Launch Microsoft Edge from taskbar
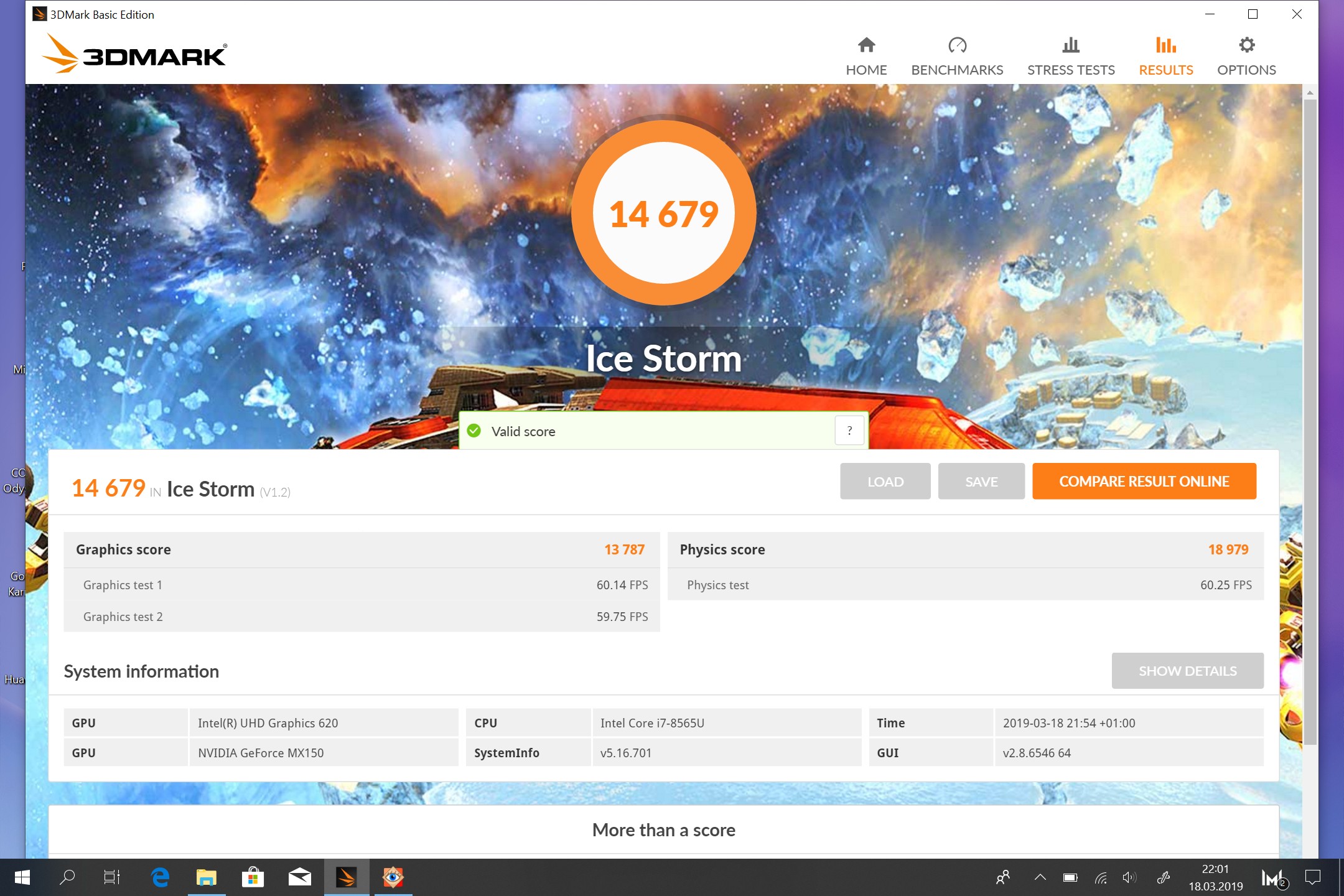The image size is (1344, 896). pos(160,877)
